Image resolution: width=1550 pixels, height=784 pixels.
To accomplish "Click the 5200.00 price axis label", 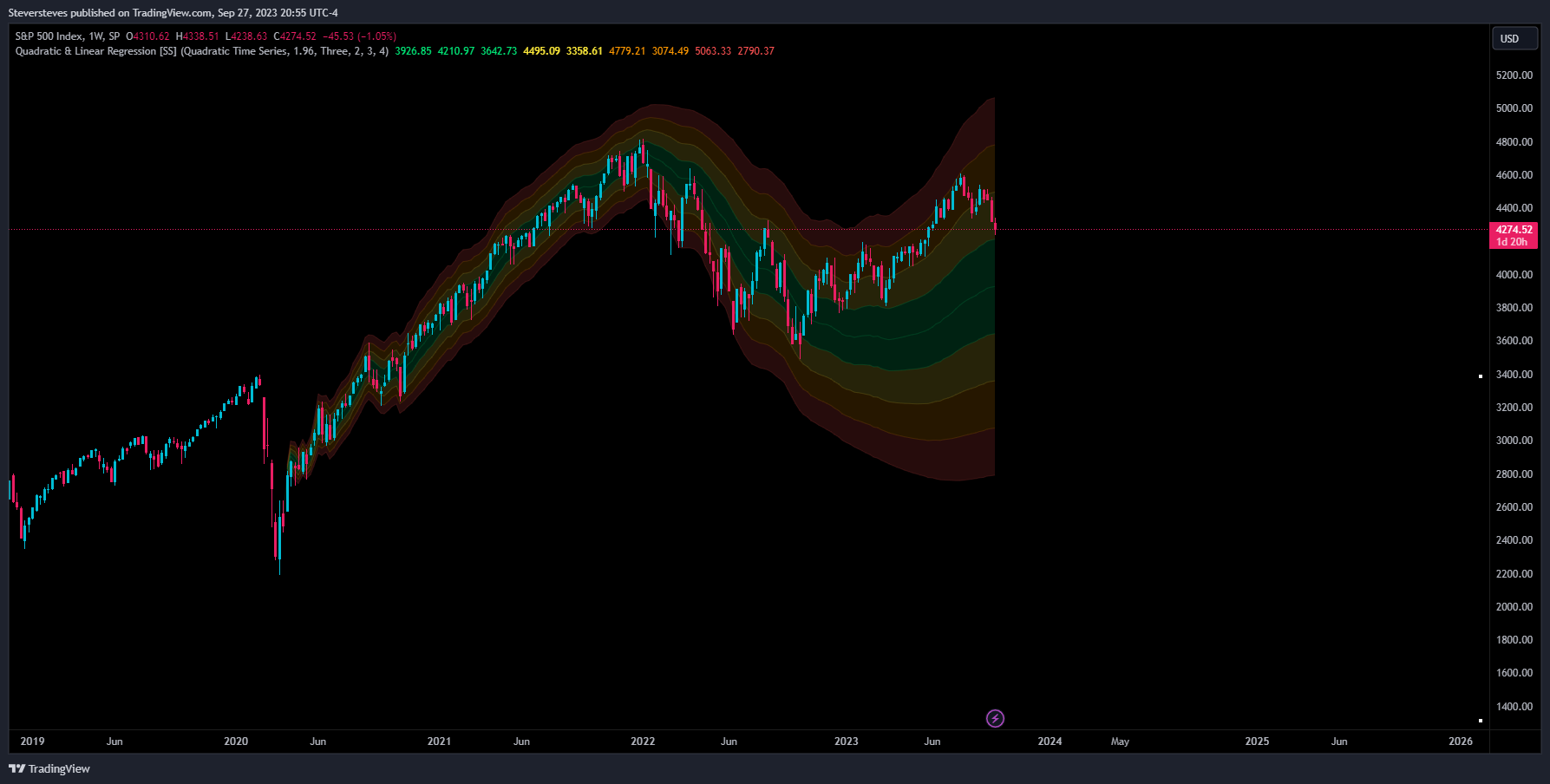I will click(1514, 75).
